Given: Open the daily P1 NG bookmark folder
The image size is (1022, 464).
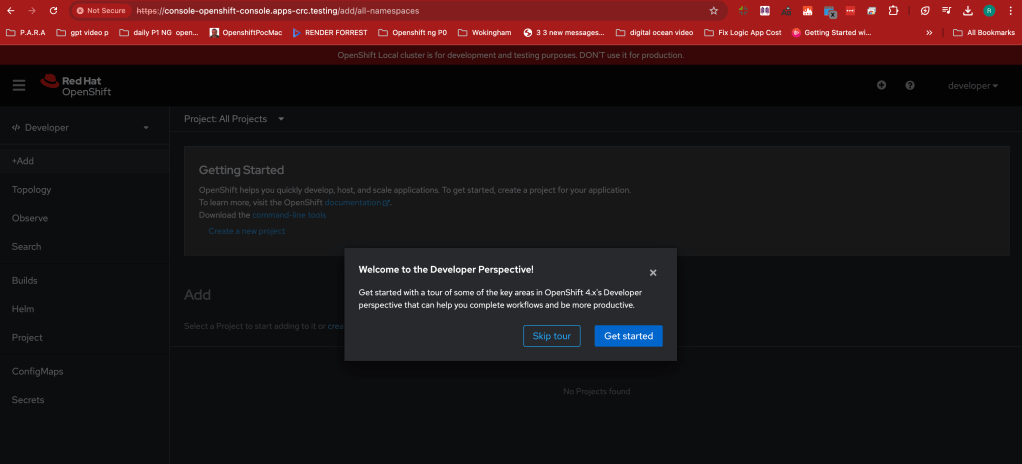Looking at the screenshot, I should tap(159, 32).
